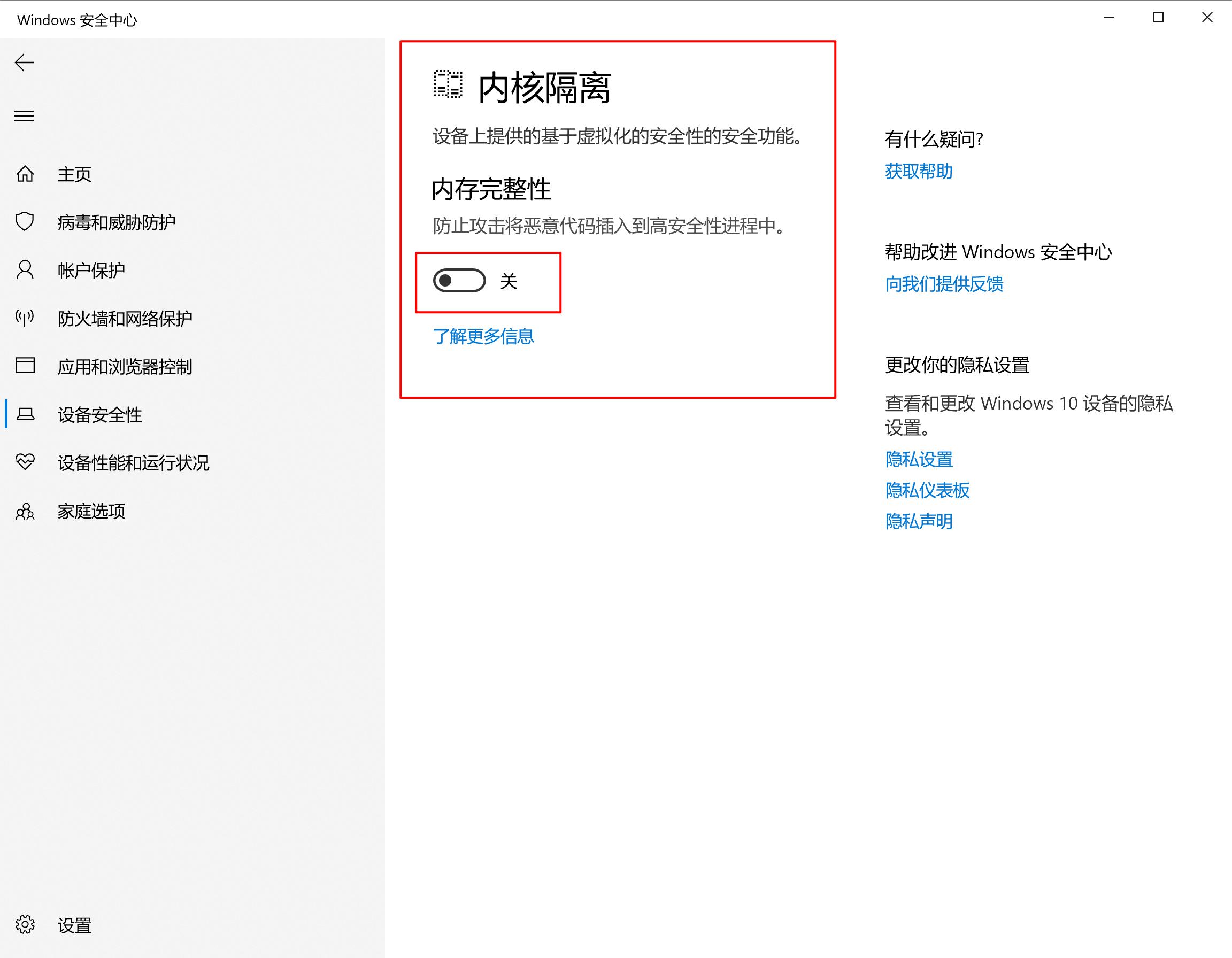Screen dimensions: 1232x958
Task: Open 主页 via the house icon
Action: pos(25,174)
